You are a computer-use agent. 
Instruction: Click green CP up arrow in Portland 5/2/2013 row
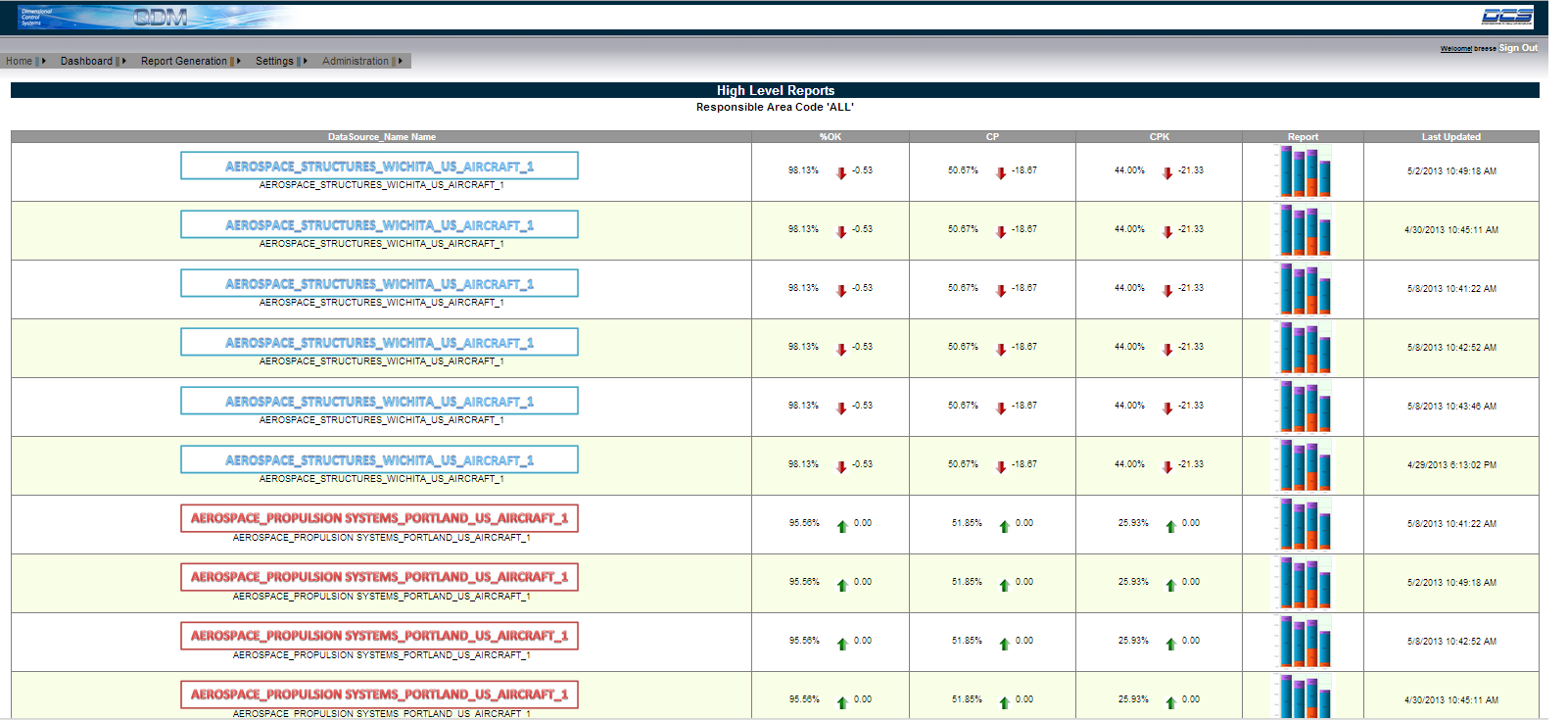pos(1004,585)
